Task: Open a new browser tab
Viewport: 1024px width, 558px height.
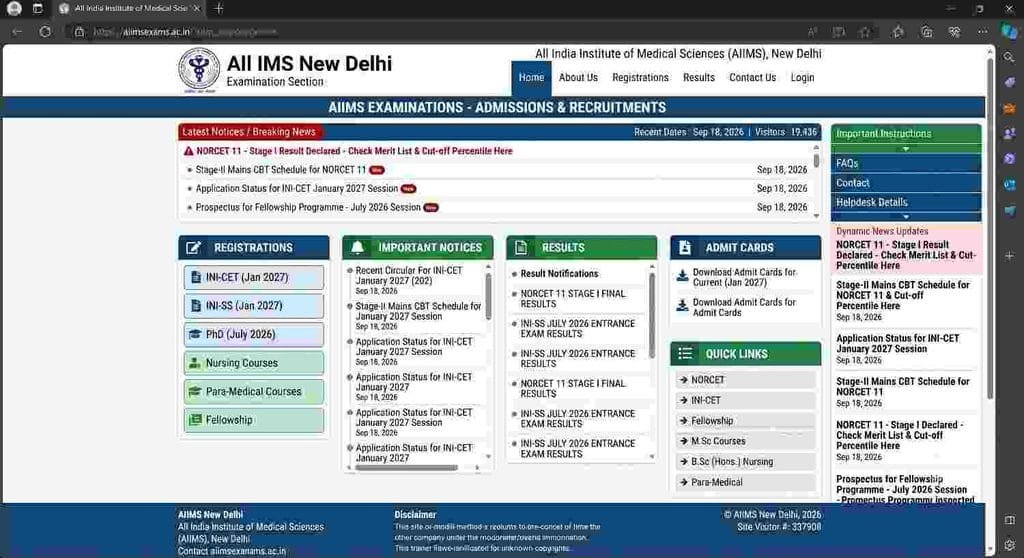Action: coord(219,8)
